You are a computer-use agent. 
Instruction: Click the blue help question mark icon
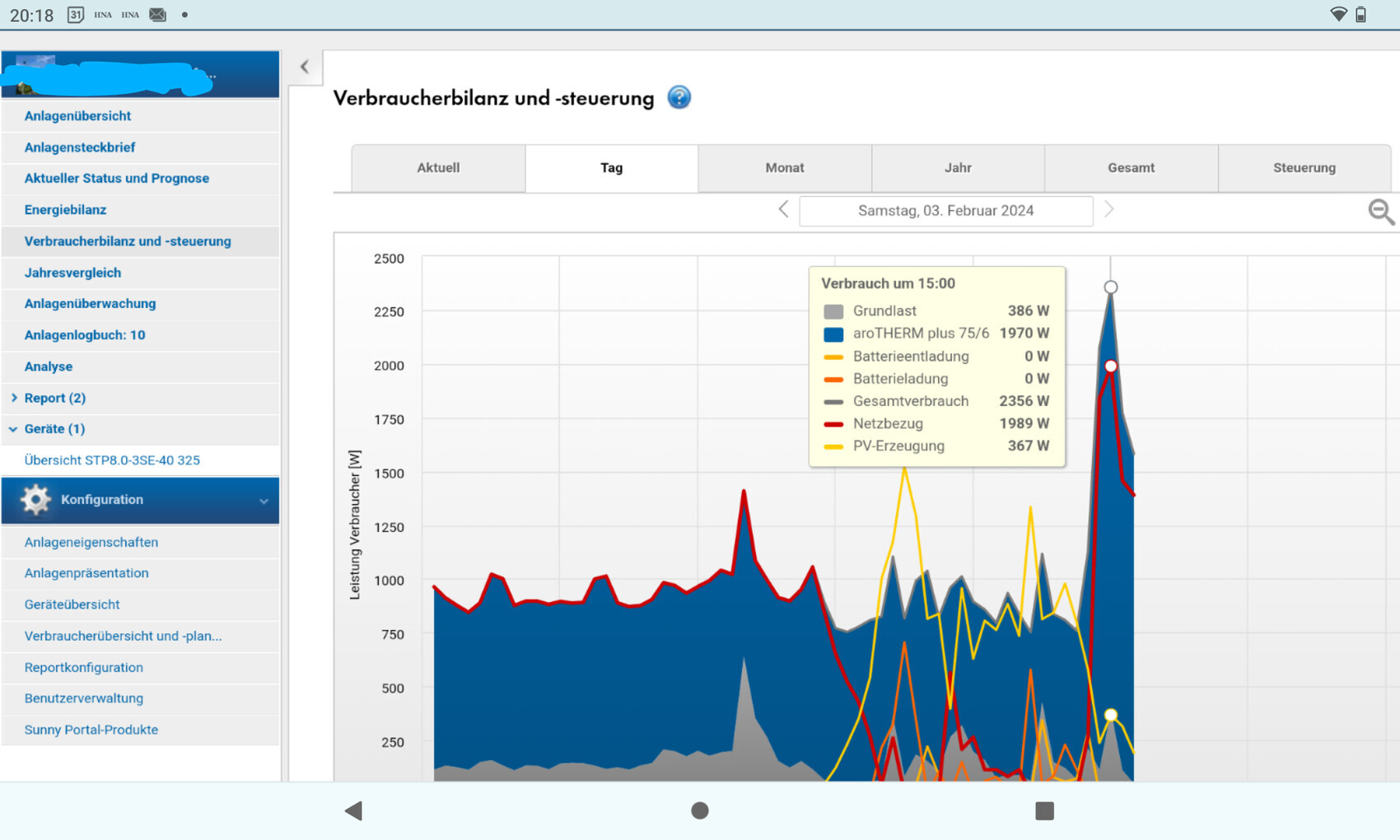coord(679,98)
